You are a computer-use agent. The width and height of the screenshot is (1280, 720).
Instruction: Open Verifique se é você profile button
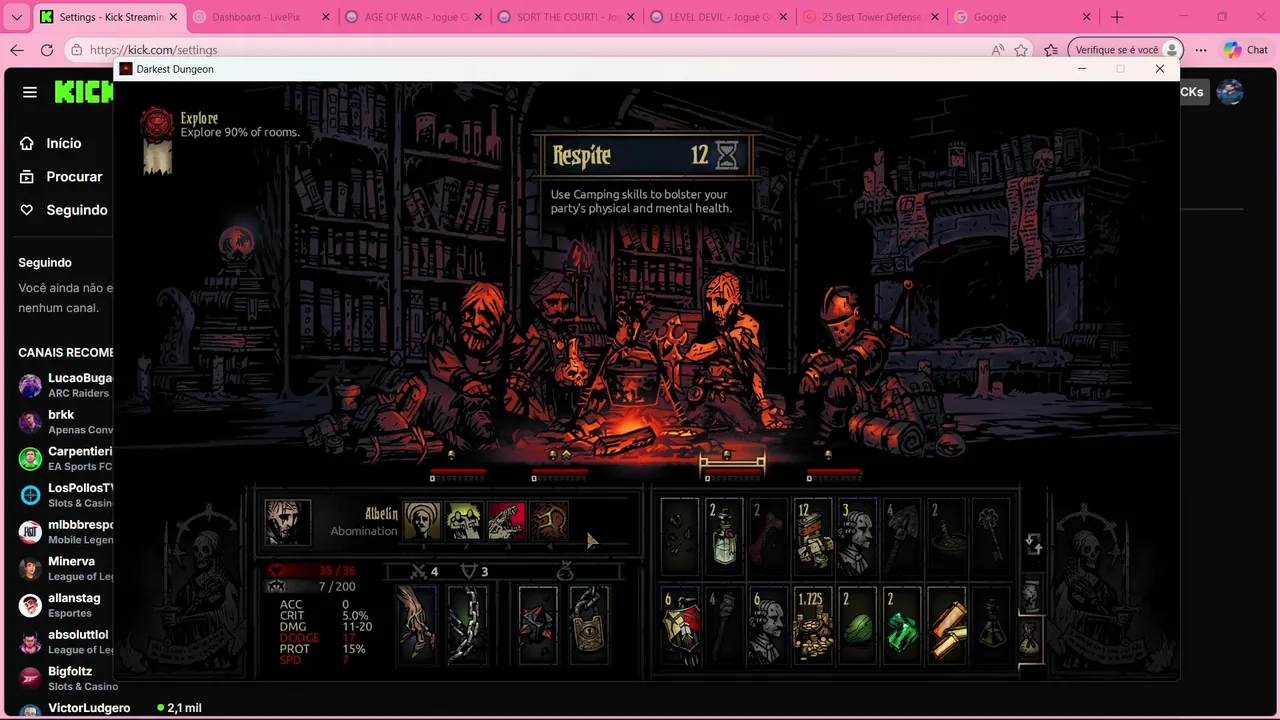pyautogui.click(x=1125, y=50)
